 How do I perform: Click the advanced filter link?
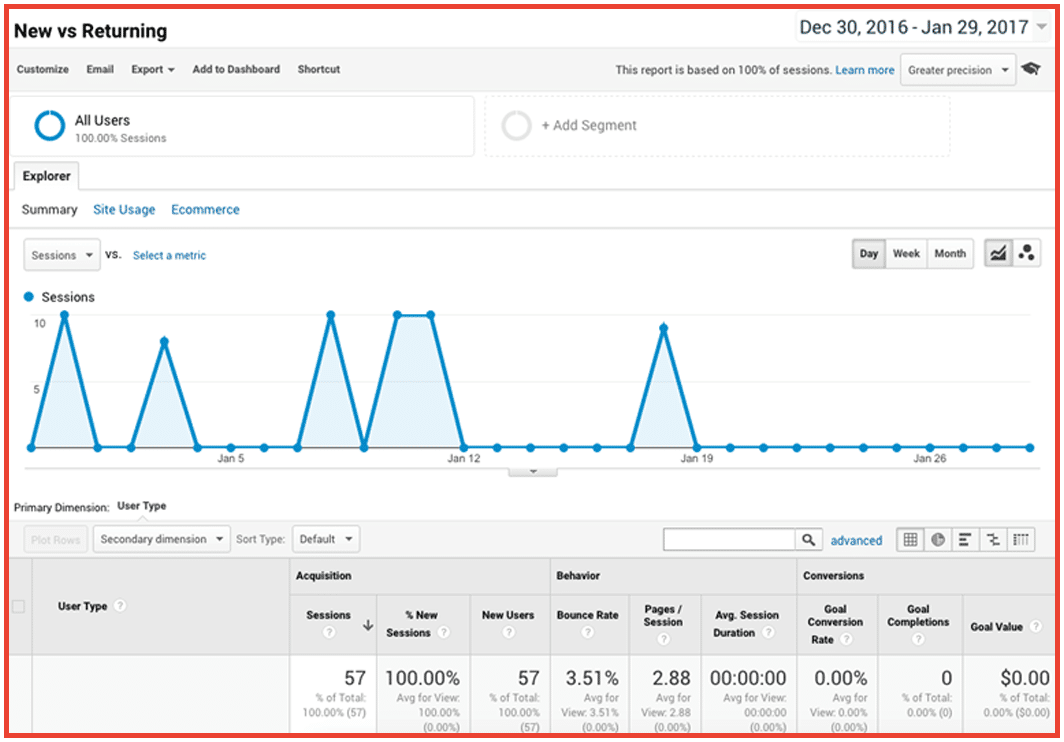856,540
